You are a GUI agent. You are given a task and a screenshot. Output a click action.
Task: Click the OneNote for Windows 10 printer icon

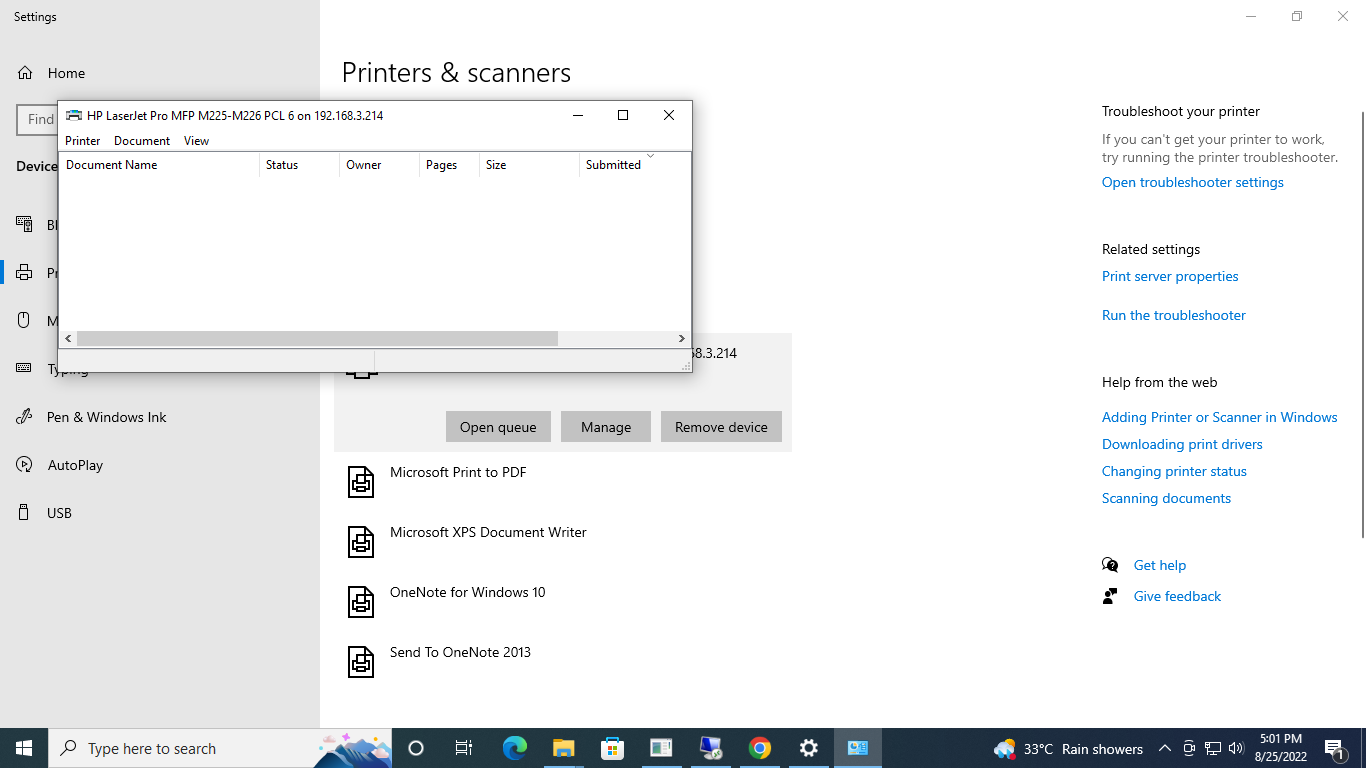click(361, 602)
